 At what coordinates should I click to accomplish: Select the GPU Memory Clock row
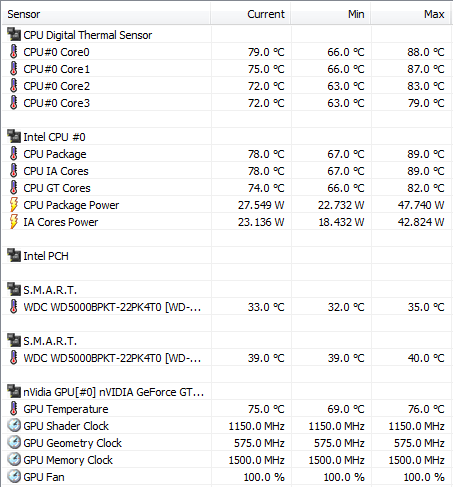(227, 460)
